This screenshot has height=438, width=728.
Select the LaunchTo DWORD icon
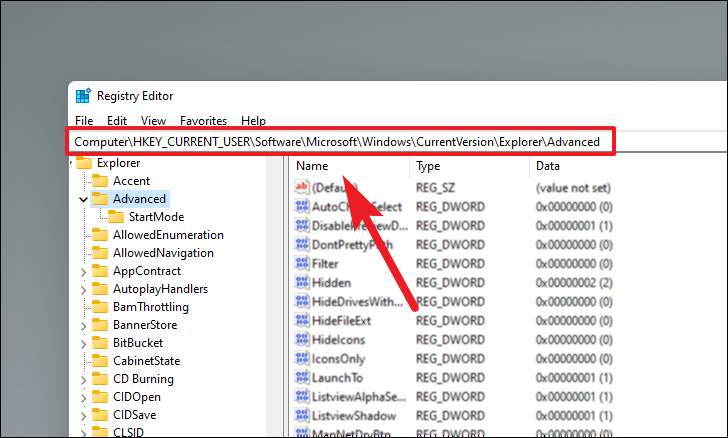(x=302, y=378)
